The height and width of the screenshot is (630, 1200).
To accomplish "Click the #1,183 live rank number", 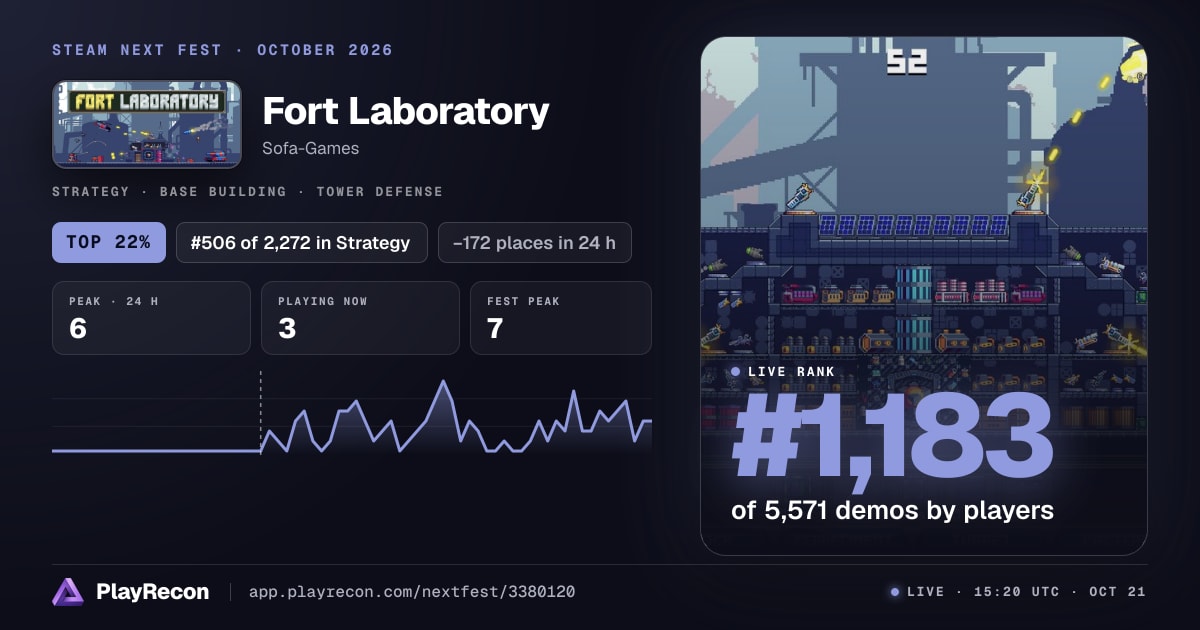I will (892, 436).
